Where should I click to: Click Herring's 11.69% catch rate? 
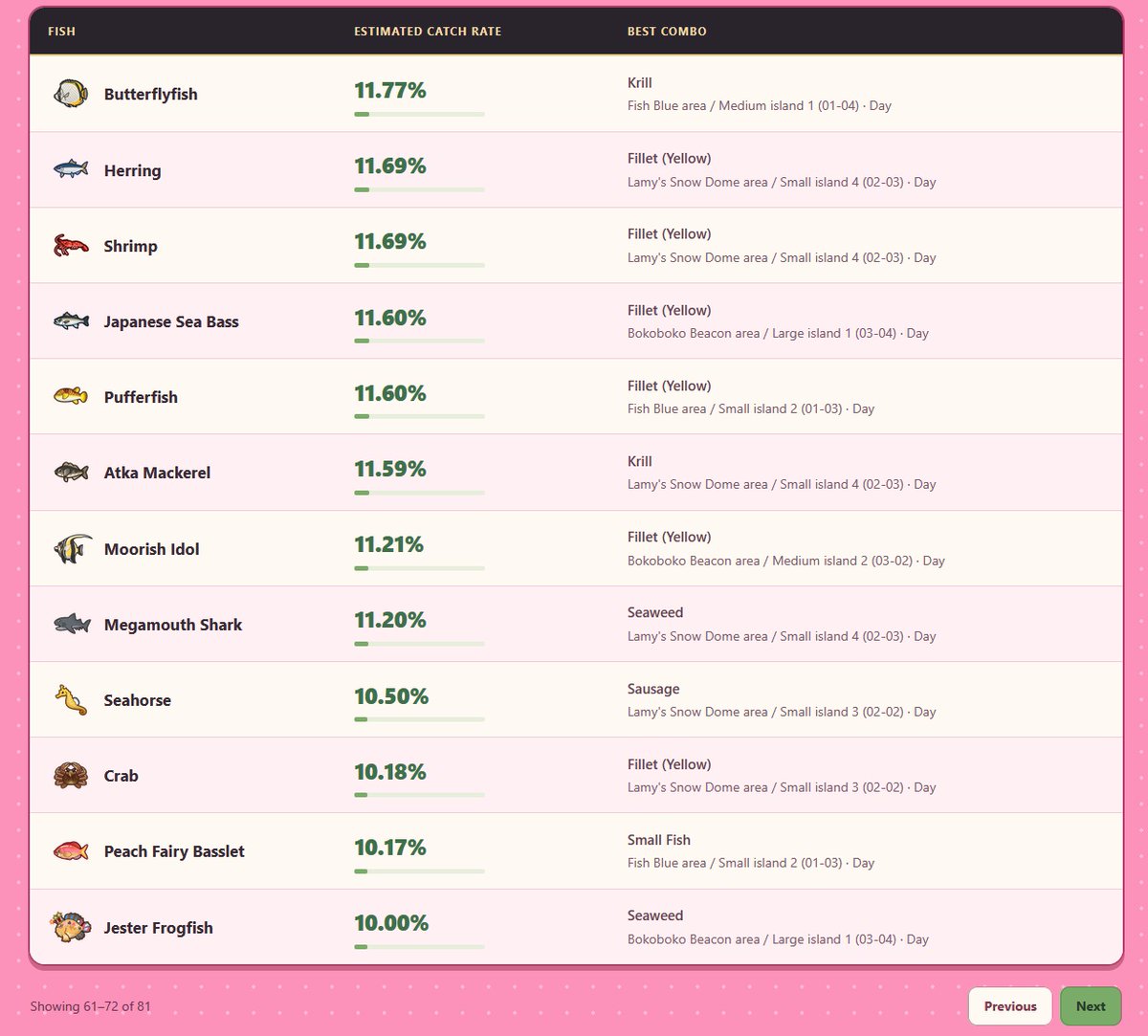pos(390,166)
